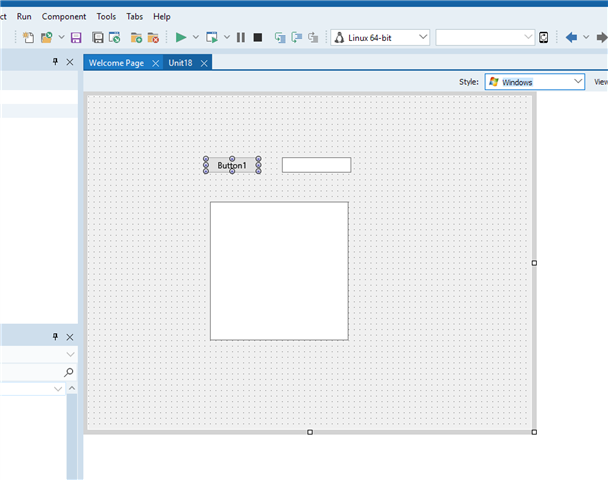Click the Open Project folder icon
The height and width of the screenshot is (480, 608).
(47, 38)
